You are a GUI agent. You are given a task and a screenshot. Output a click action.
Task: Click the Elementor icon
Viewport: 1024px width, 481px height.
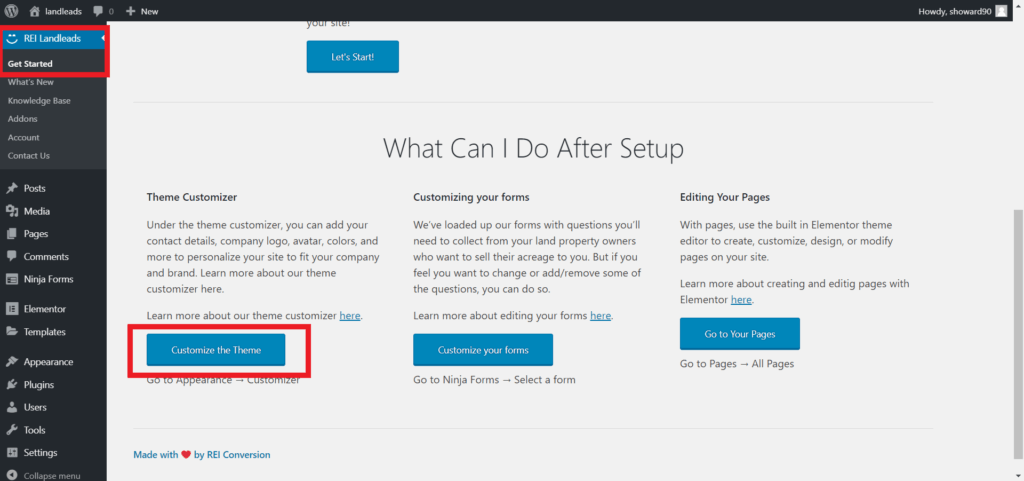(x=12, y=309)
